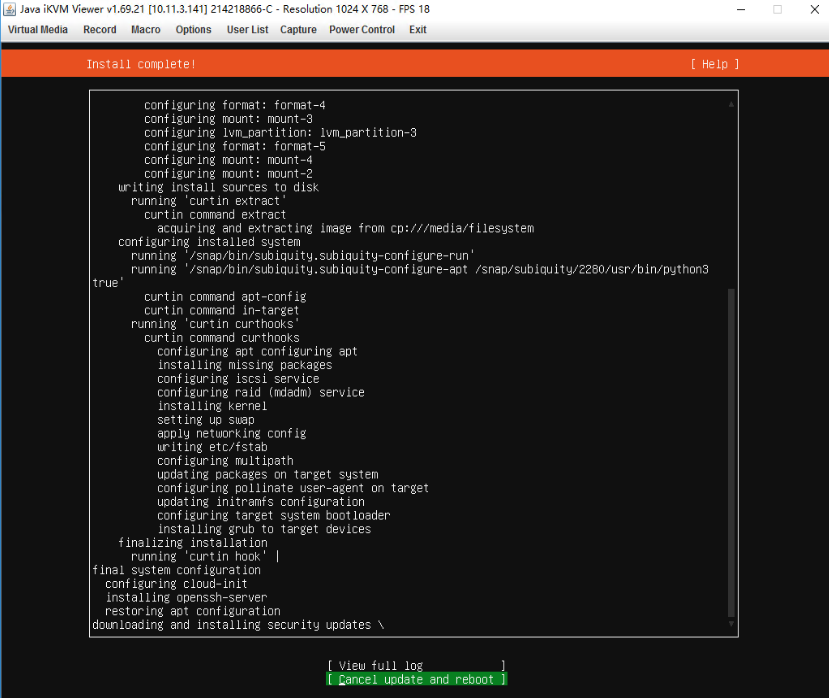Screen dimensions: 829x698
Task: Click 'installing grub to target devices' line
Action: pyautogui.click(x=264, y=529)
